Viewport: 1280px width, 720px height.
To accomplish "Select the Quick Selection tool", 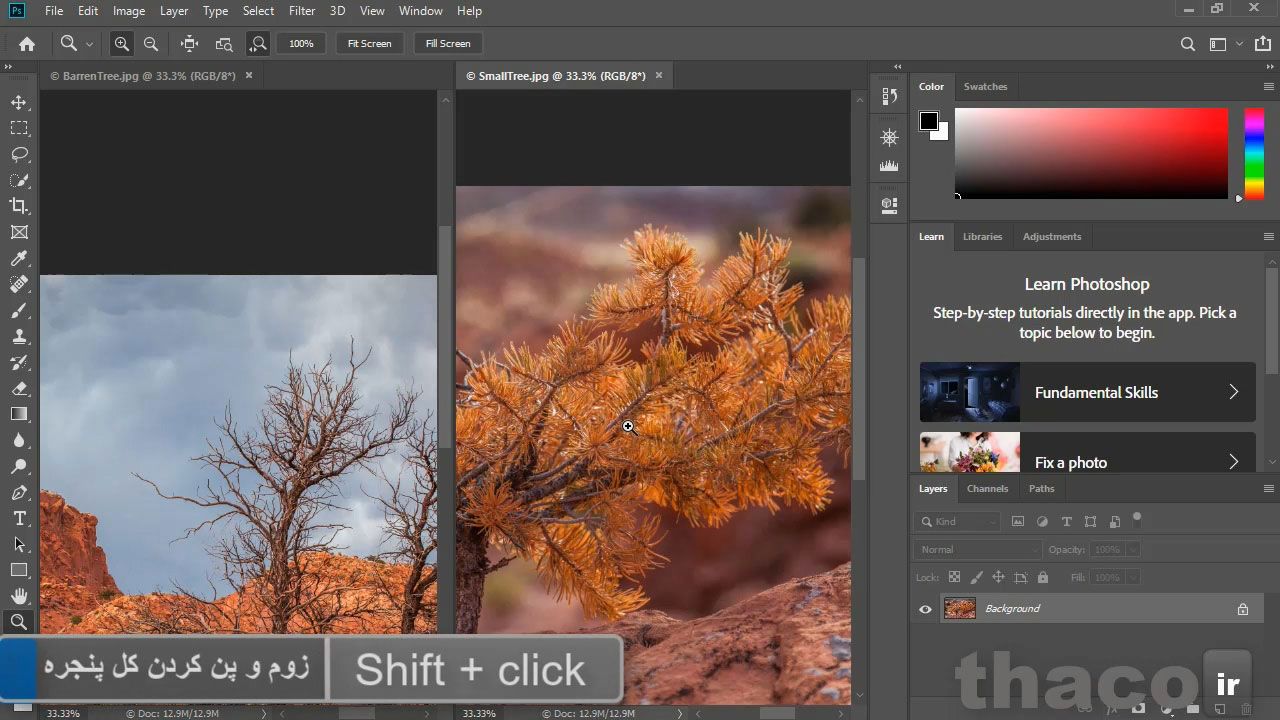I will (19, 180).
